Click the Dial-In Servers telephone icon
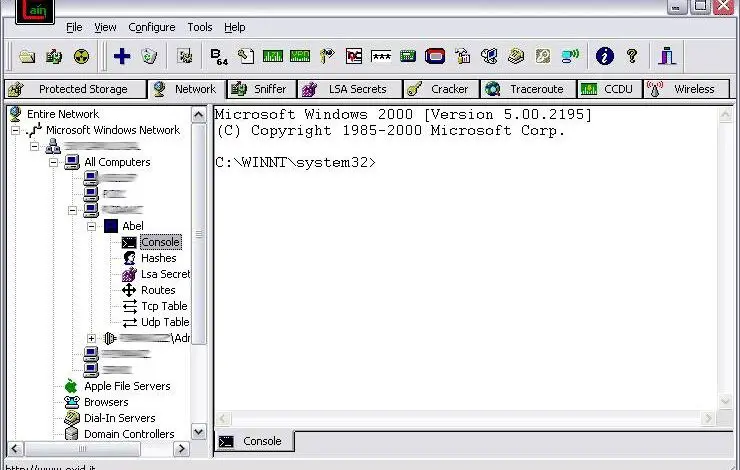740x470 pixels. pyautogui.click(x=72, y=418)
